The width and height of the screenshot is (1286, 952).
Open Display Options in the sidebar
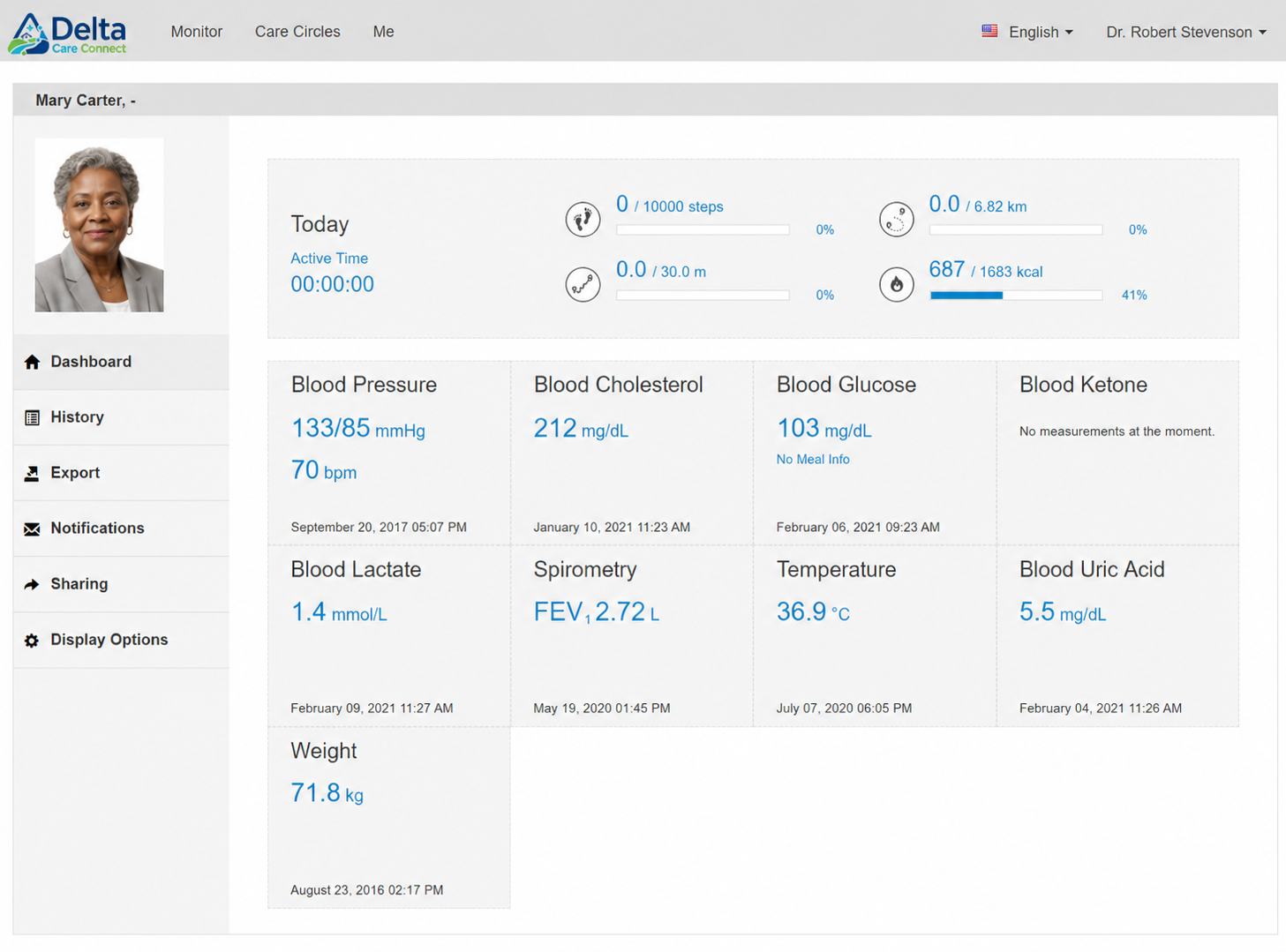[121, 640]
